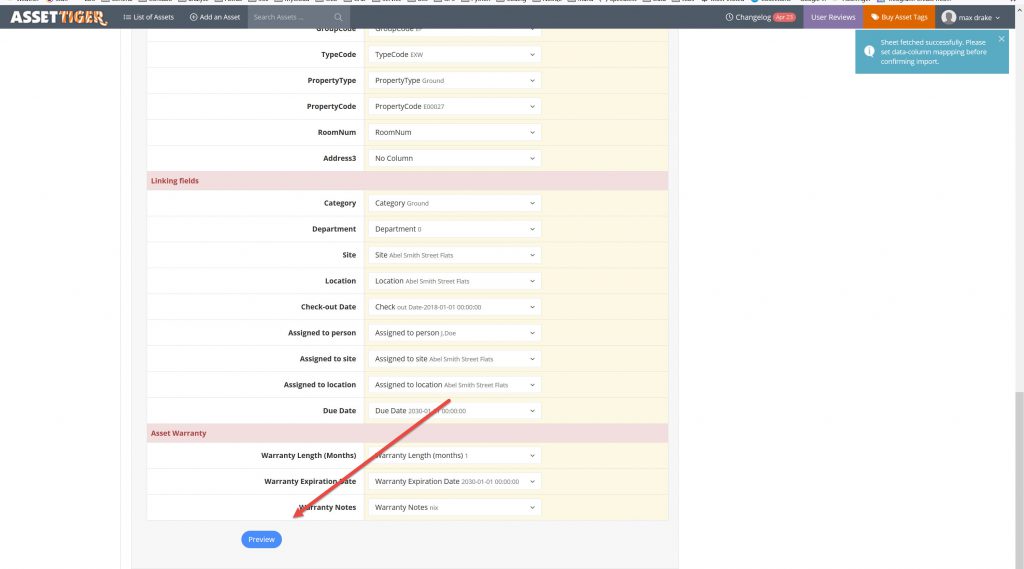Type in the Search Assets field
Image resolution: width=1024 pixels, height=569 pixels.
click(x=290, y=17)
